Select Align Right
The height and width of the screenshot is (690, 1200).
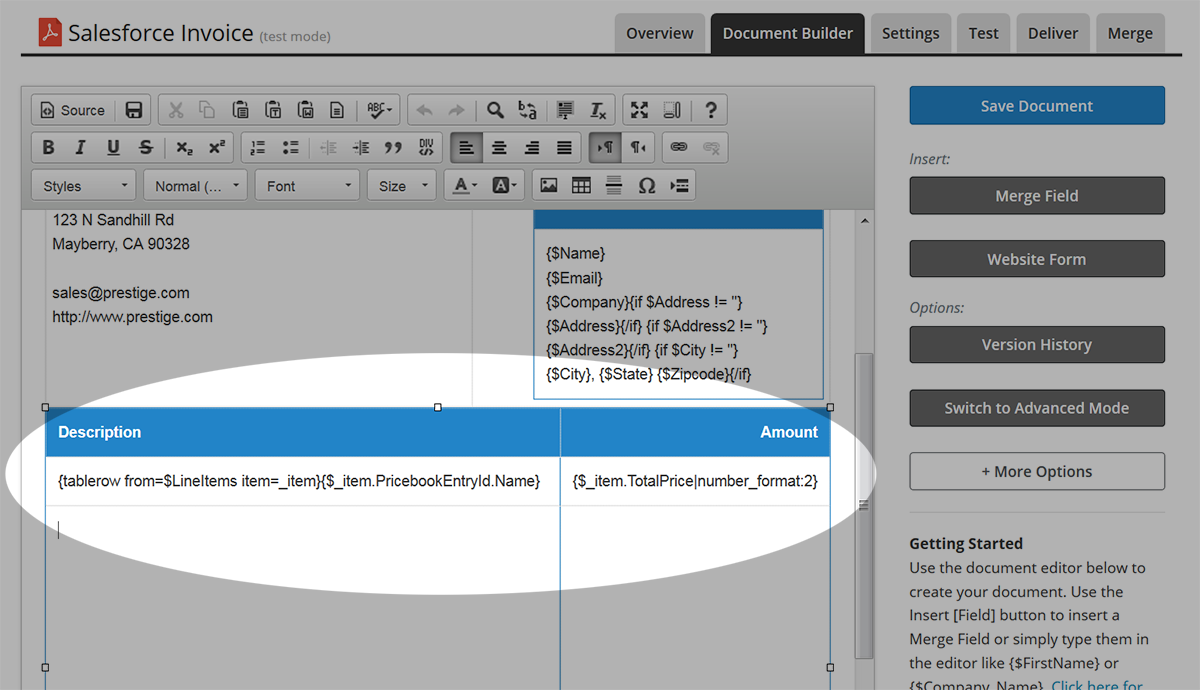(532, 147)
